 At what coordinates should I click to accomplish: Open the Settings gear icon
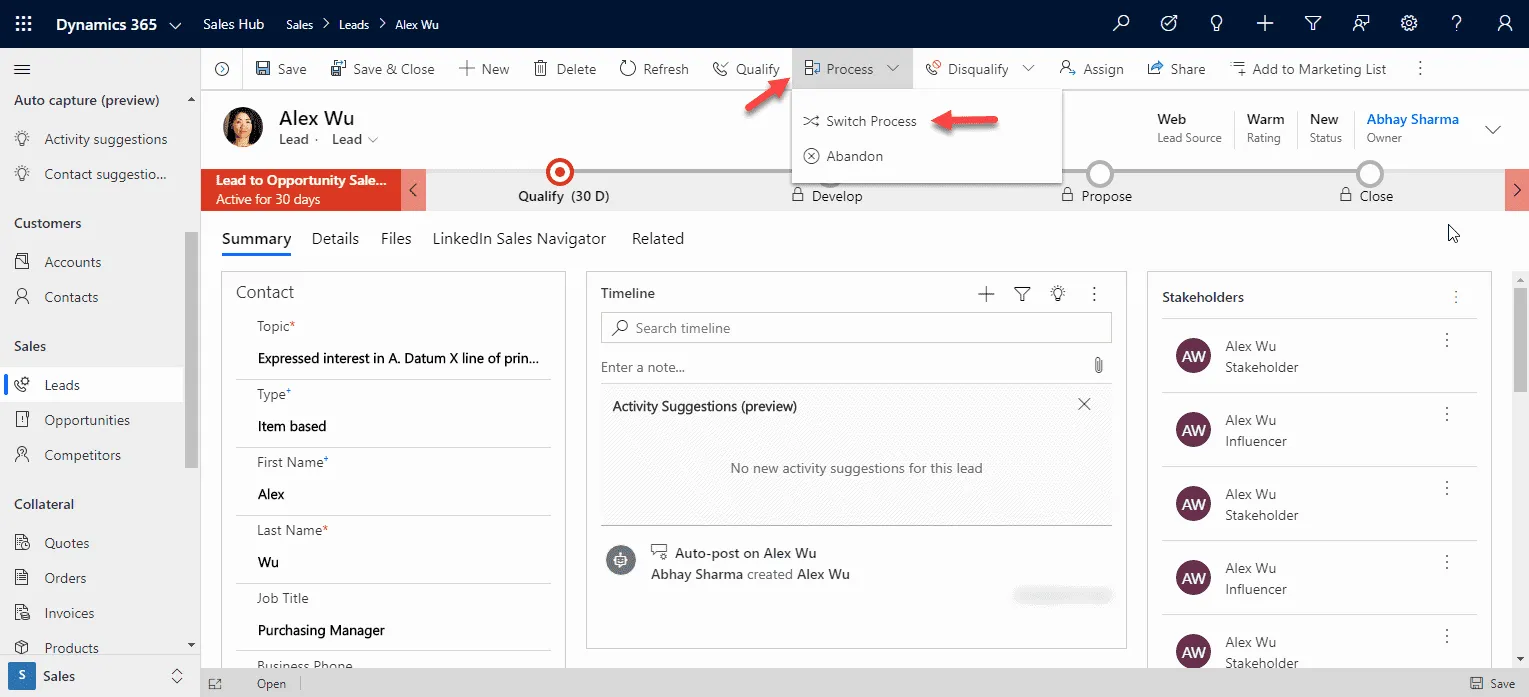tap(1408, 23)
